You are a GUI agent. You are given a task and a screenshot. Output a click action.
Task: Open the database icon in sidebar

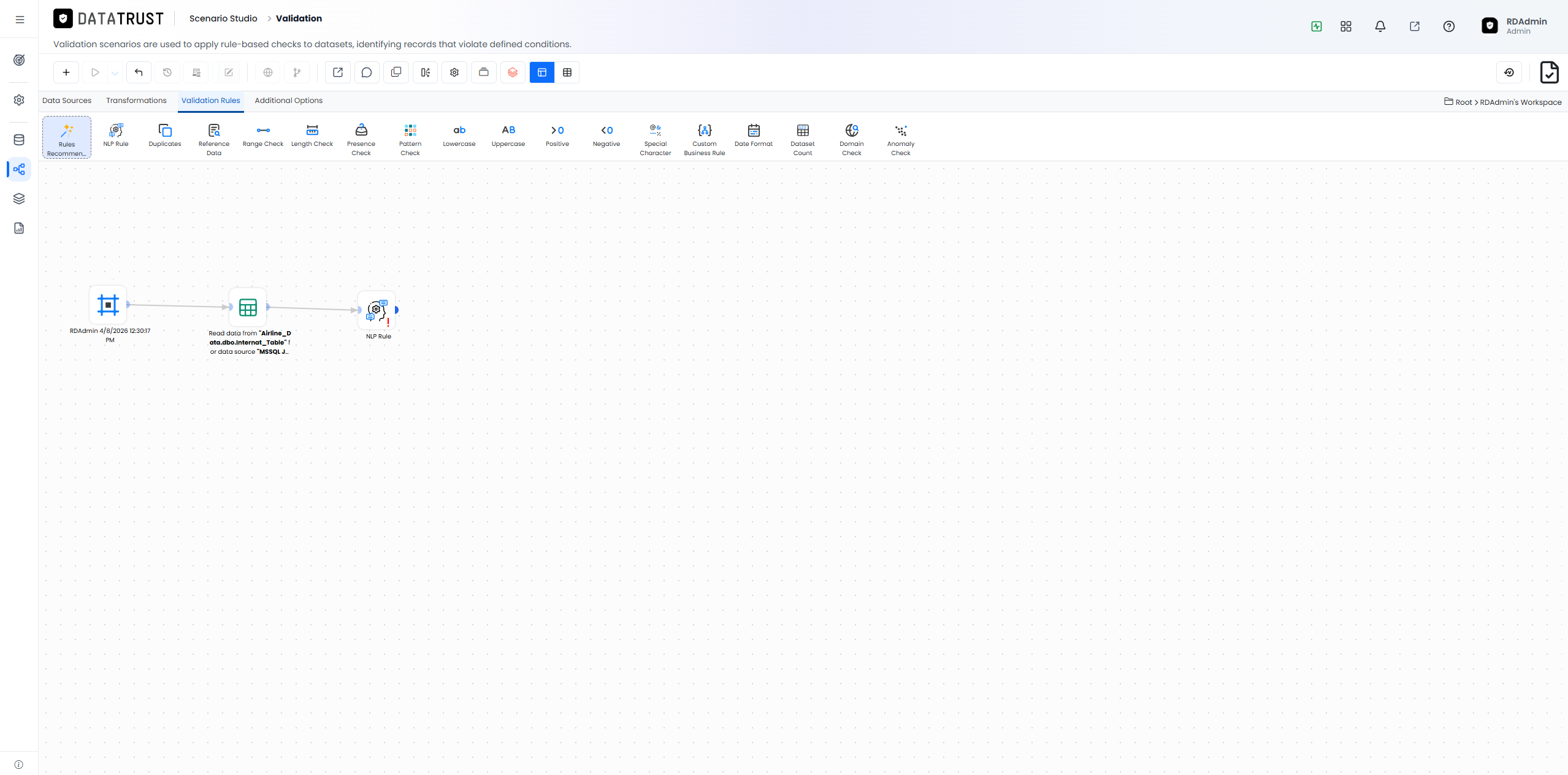click(19, 140)
